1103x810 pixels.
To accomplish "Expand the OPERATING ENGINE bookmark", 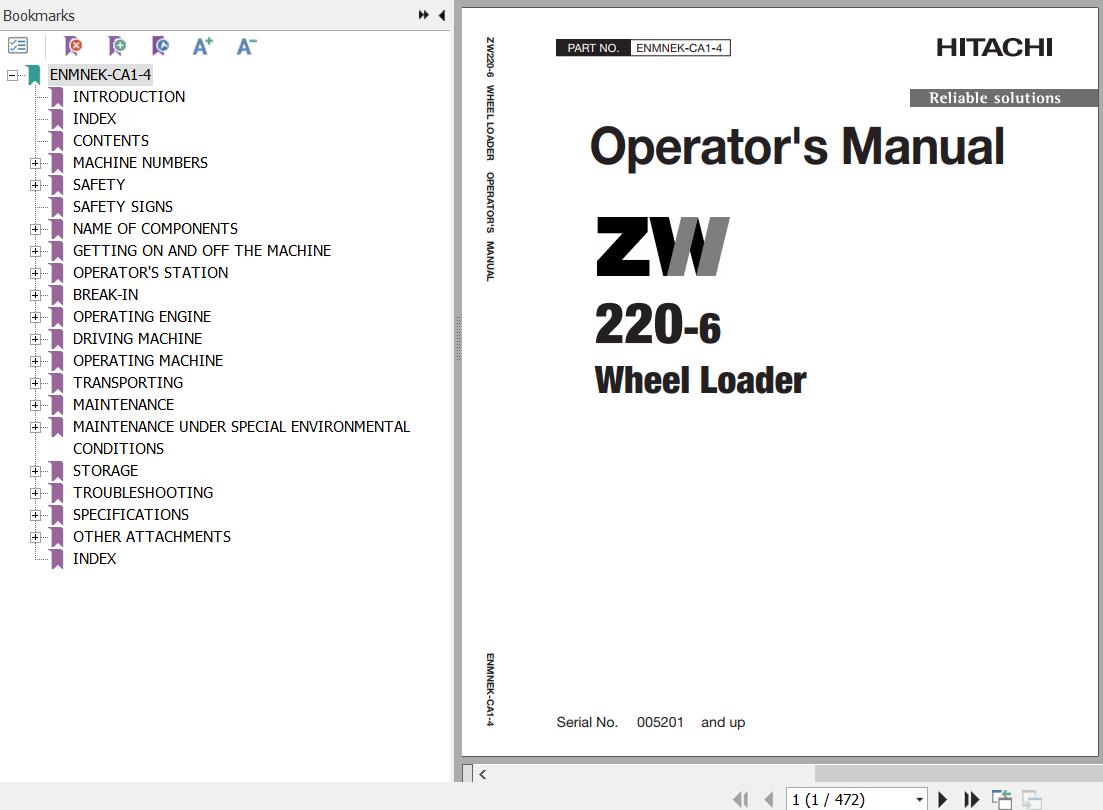I will click(x=35, y=317).
